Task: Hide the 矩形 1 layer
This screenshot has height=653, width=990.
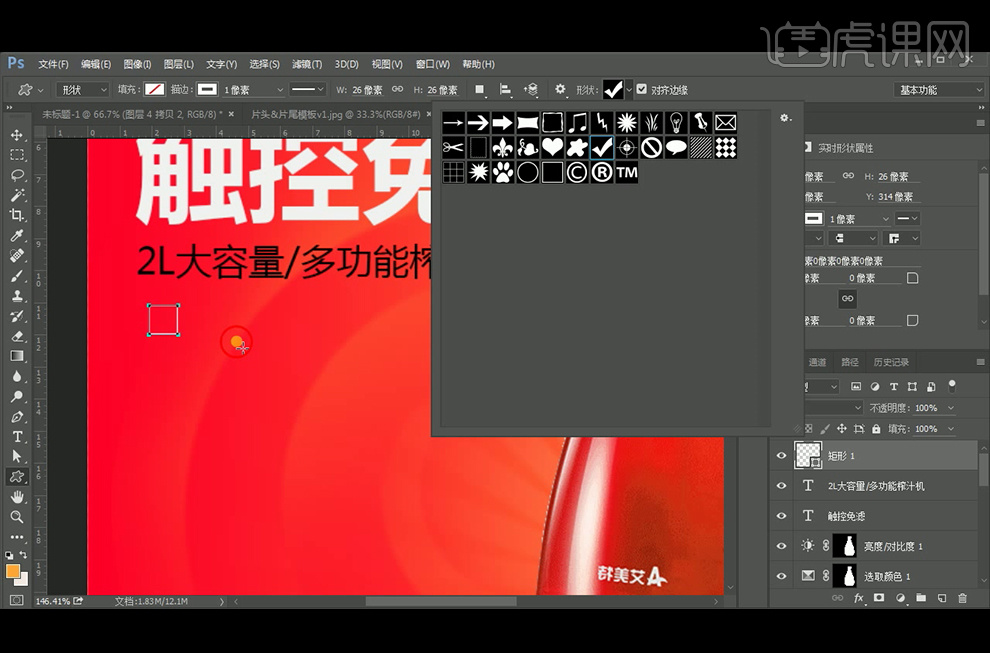Action: (x=781, y=455)
